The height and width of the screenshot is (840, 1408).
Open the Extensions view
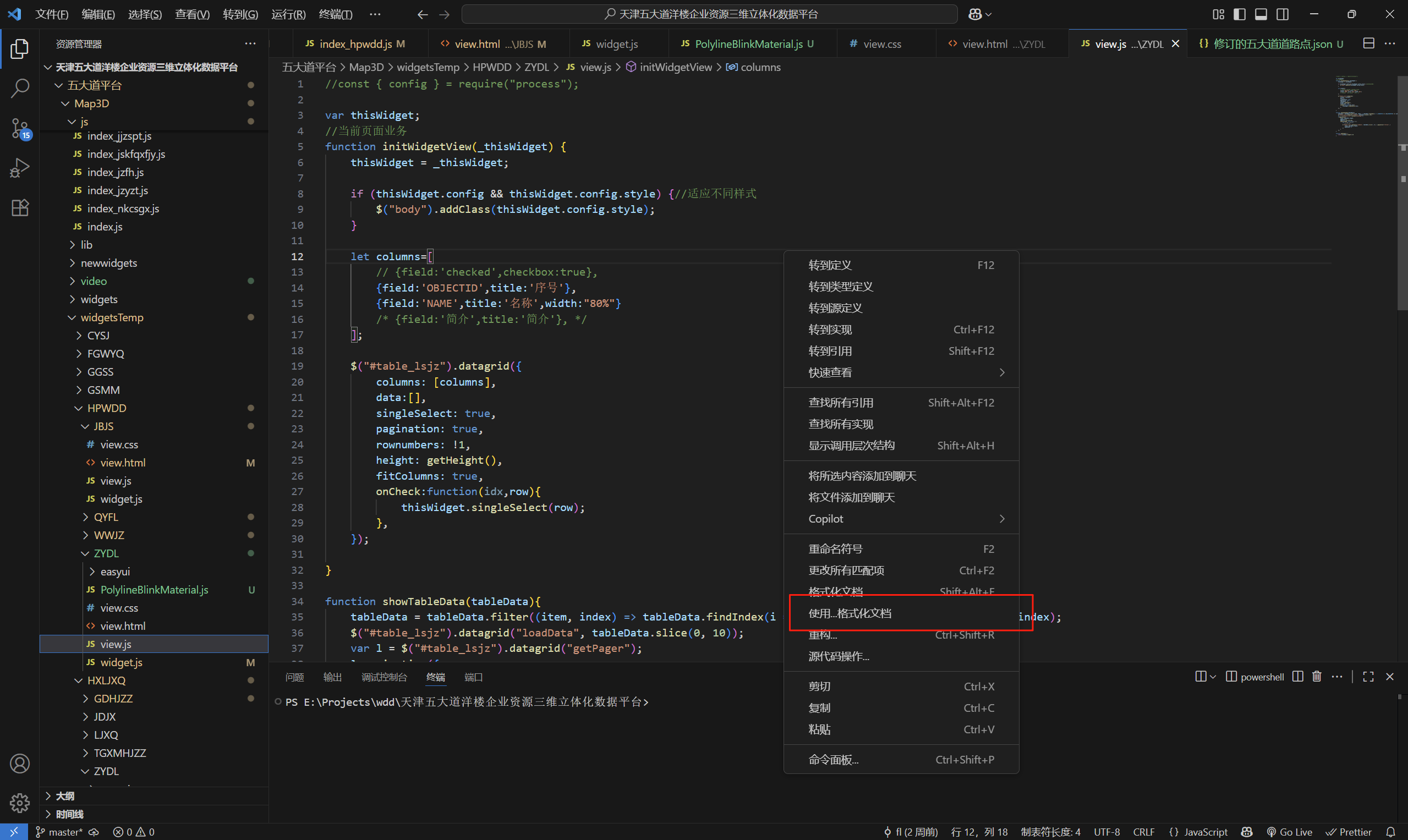(20, 208)
